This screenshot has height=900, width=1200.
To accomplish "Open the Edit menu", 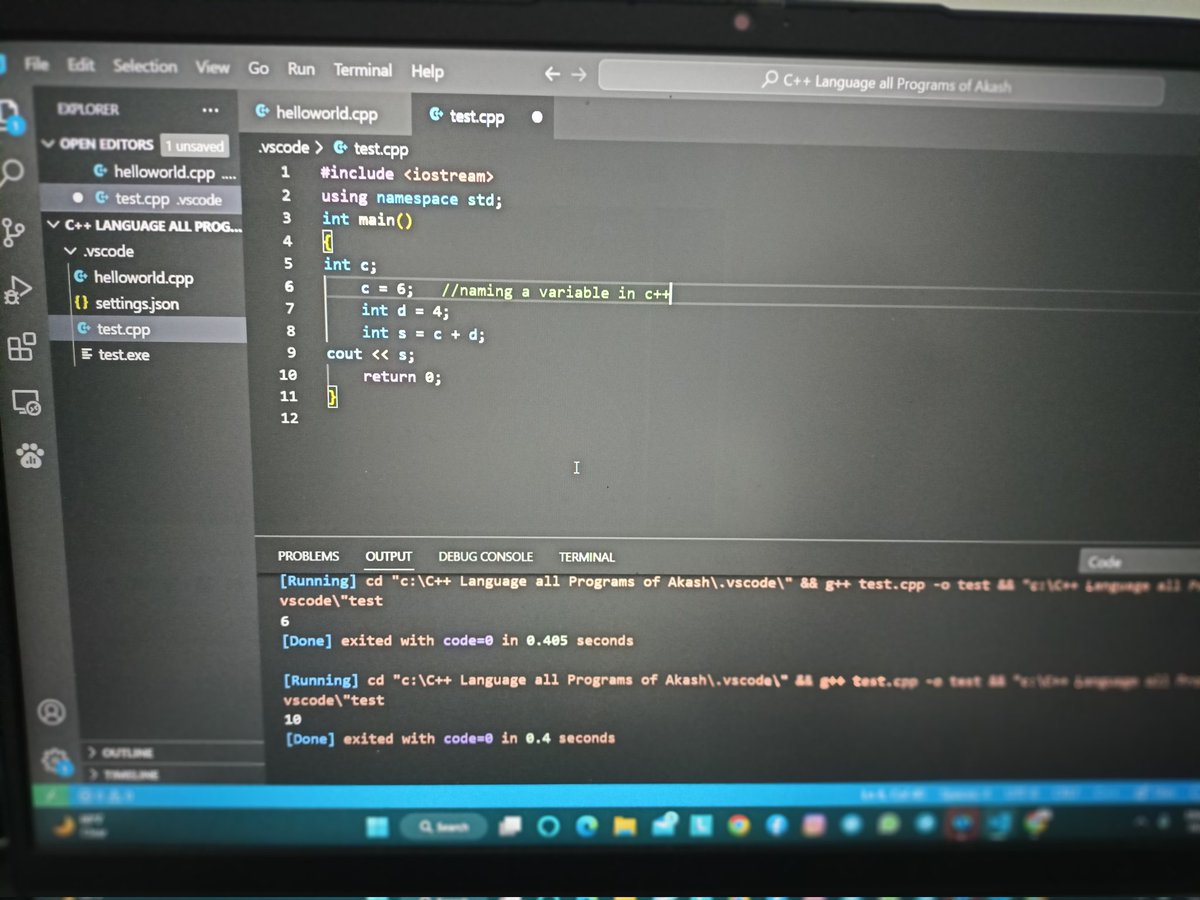I will (81, 65).
